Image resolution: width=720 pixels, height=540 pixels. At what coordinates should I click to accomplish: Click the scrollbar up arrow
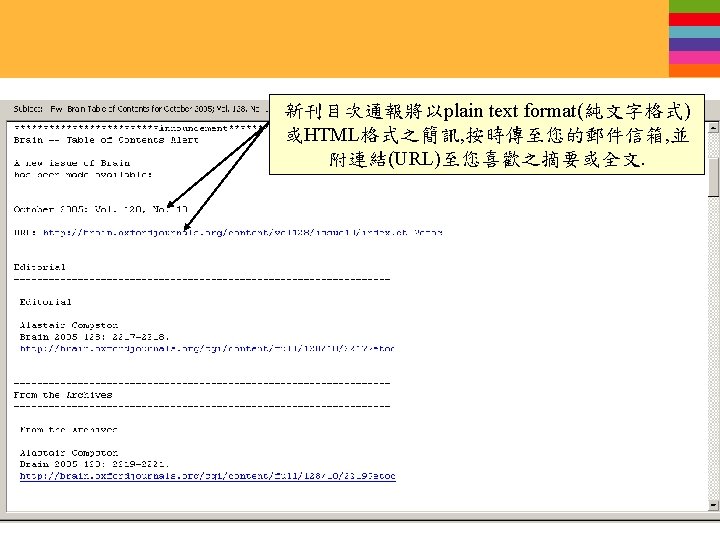coord(713,127)
